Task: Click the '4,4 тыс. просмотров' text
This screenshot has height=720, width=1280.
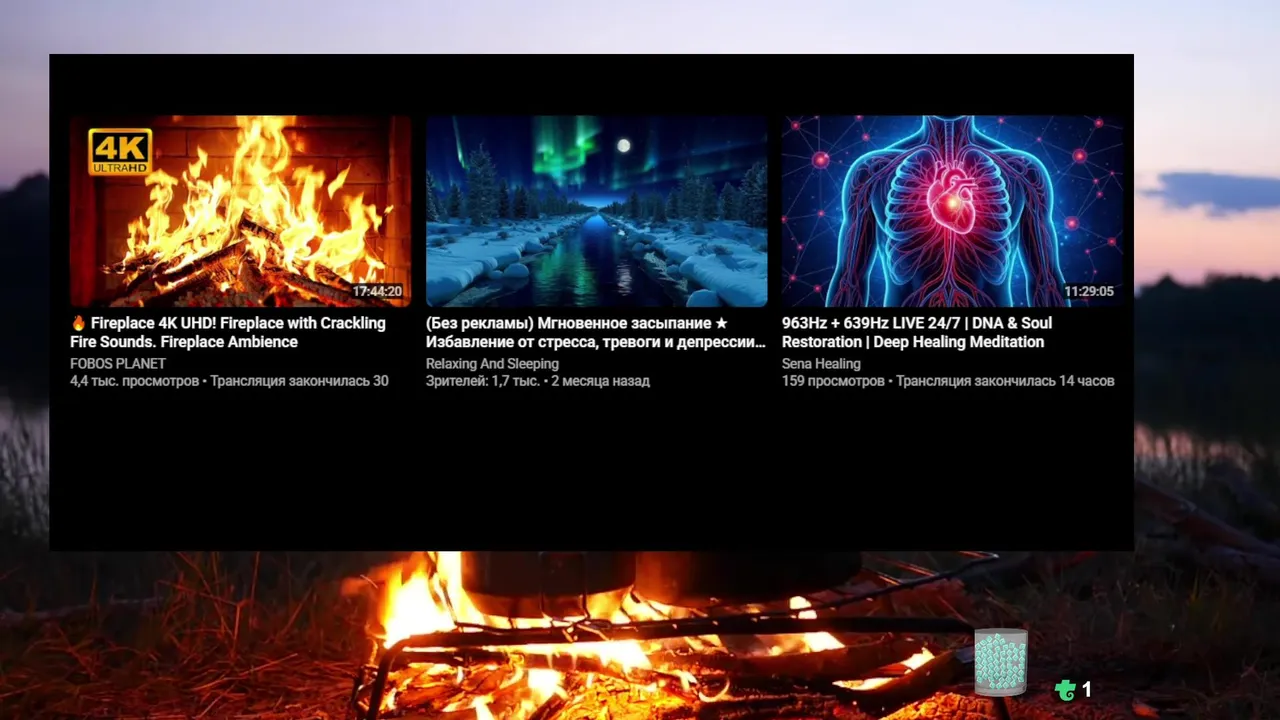Action: pos(134,381)
